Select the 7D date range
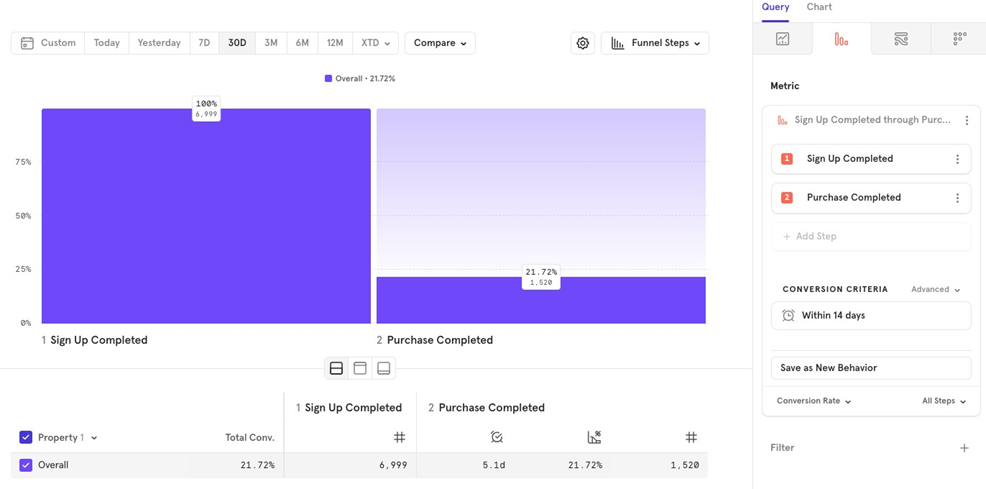Screen dimensions: 986x489 tap(204, 43)
